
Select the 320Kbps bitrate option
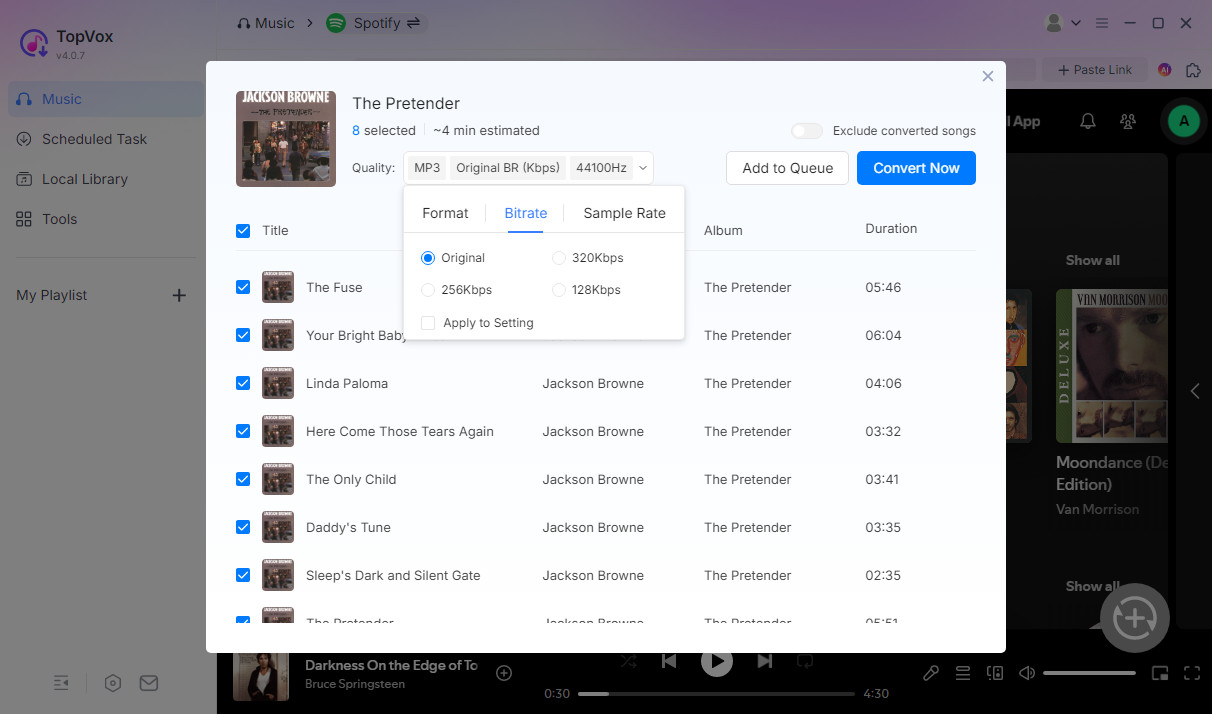(559, 258)
